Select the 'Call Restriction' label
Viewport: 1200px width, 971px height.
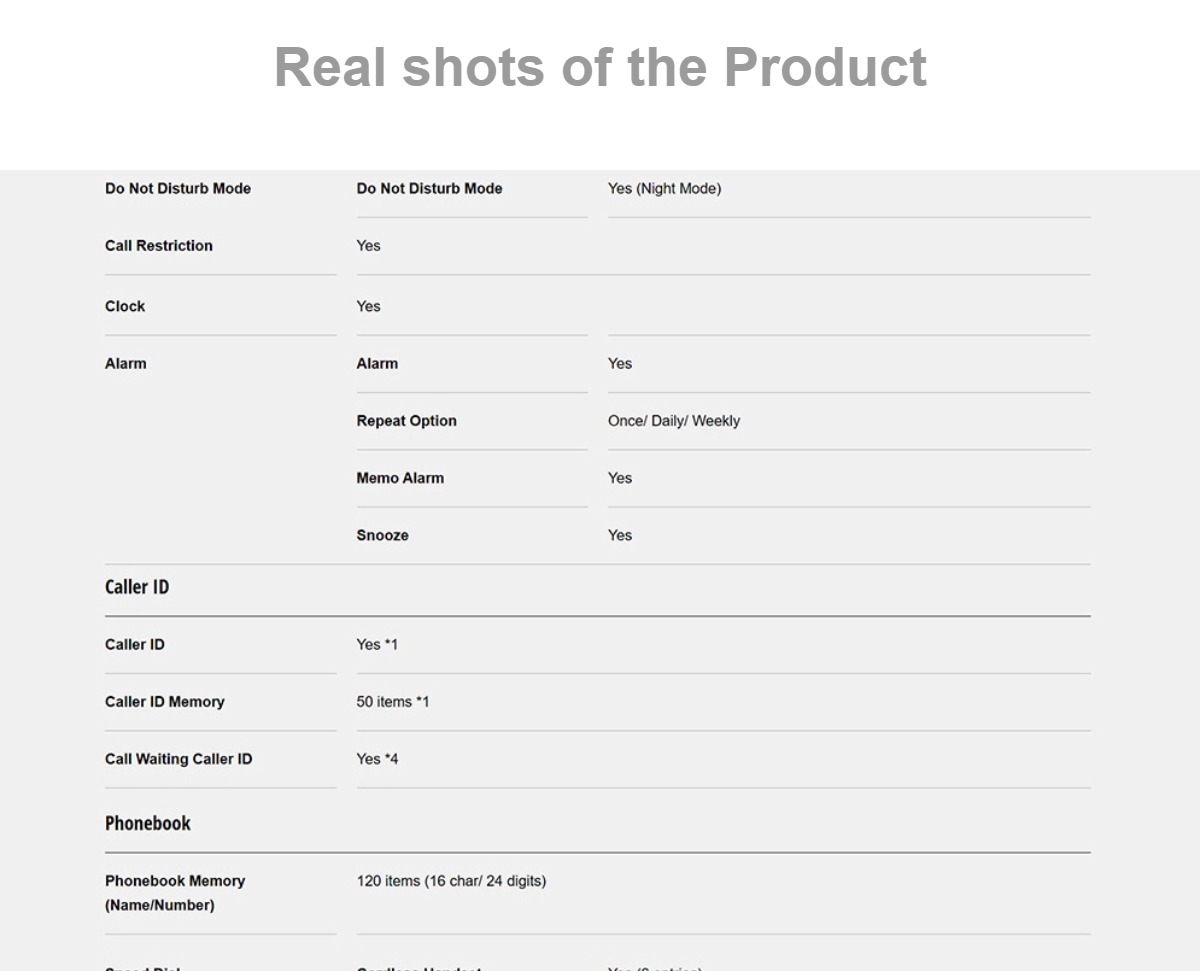tap(159, 245)
